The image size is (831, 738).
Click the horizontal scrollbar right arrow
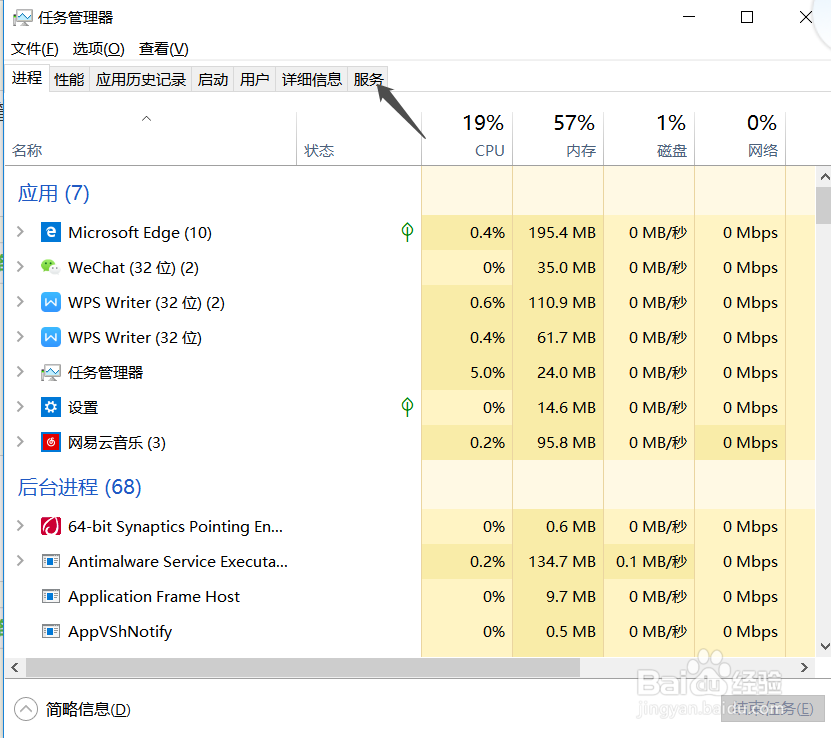click(804, 668)
